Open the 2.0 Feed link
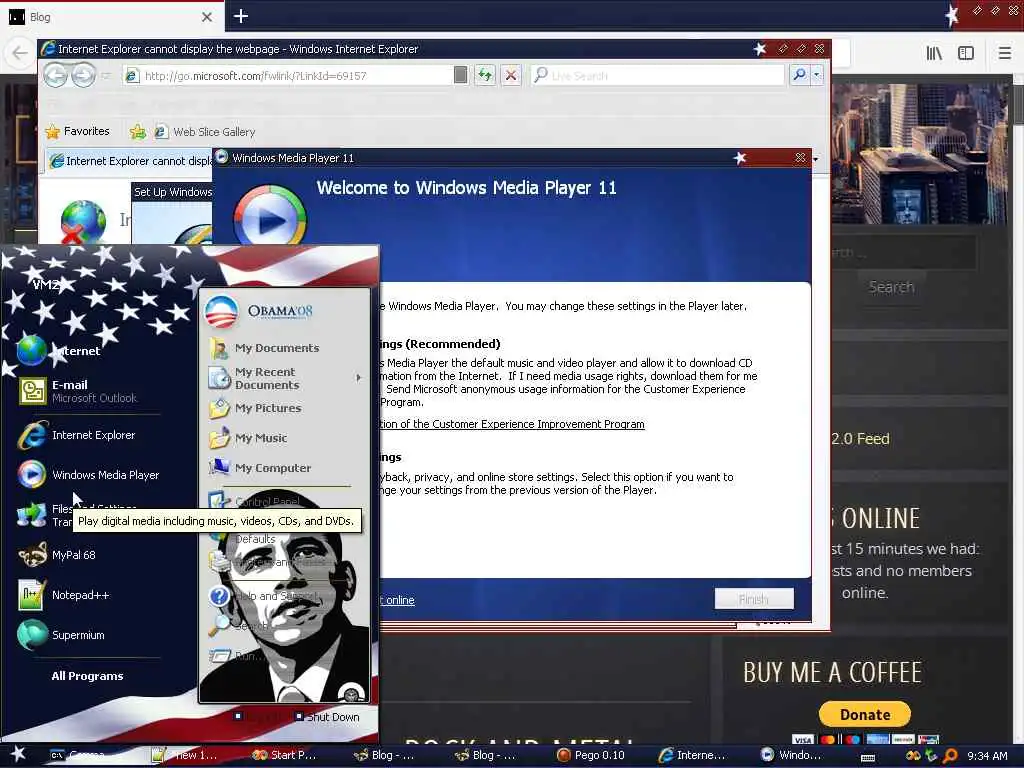Viewport: 1024px width, 768px height. pos(860,439)
